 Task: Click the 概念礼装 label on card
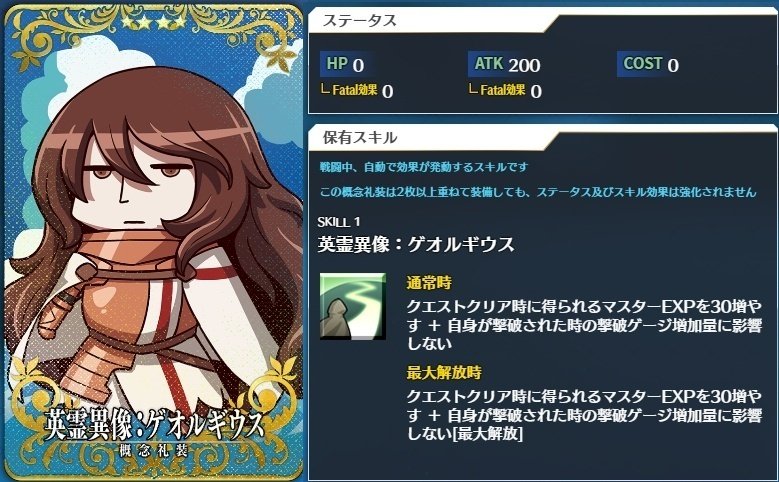[154, 451]
